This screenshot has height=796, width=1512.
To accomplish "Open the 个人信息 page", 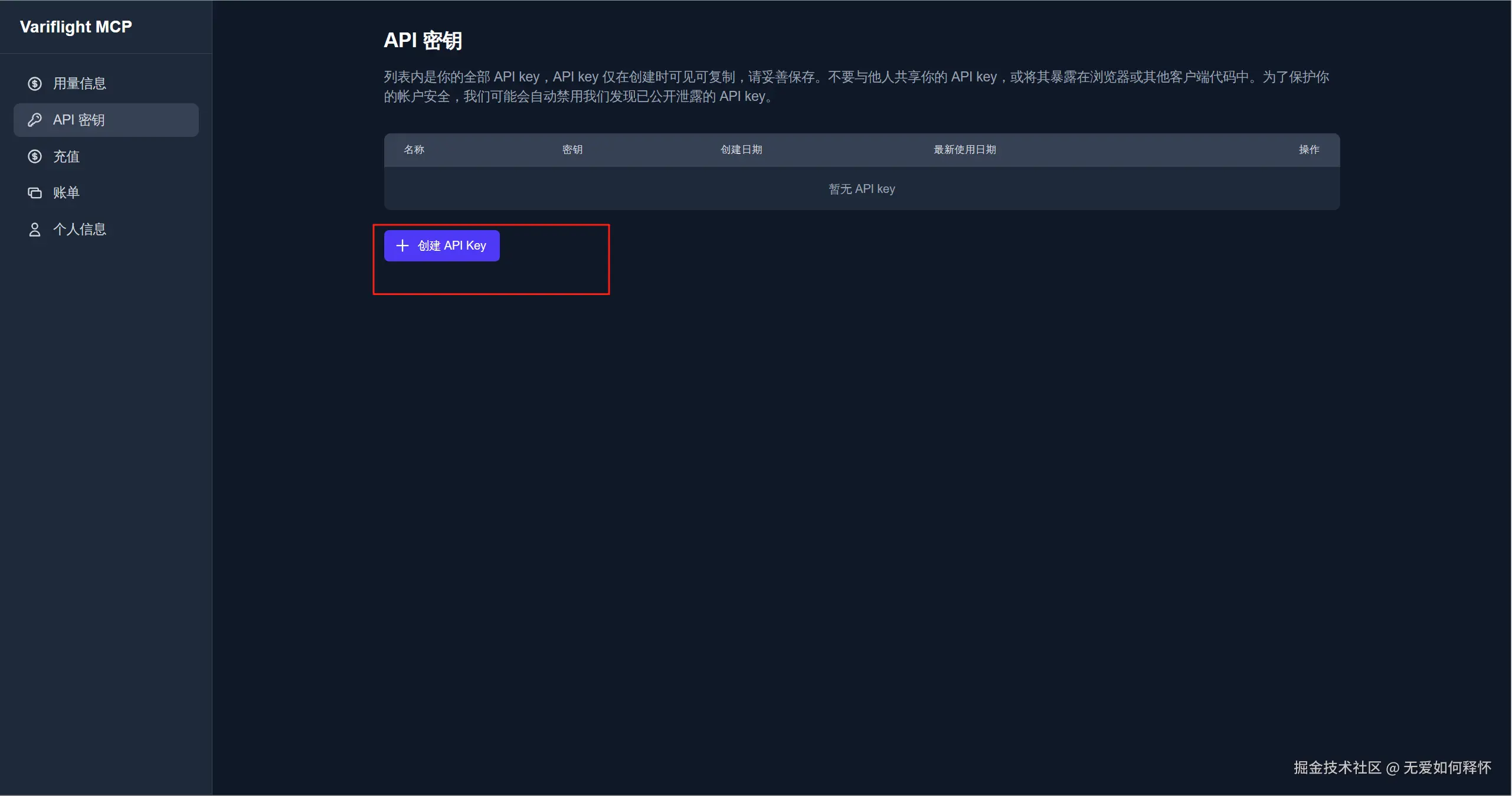I will (x=80, y=230).
